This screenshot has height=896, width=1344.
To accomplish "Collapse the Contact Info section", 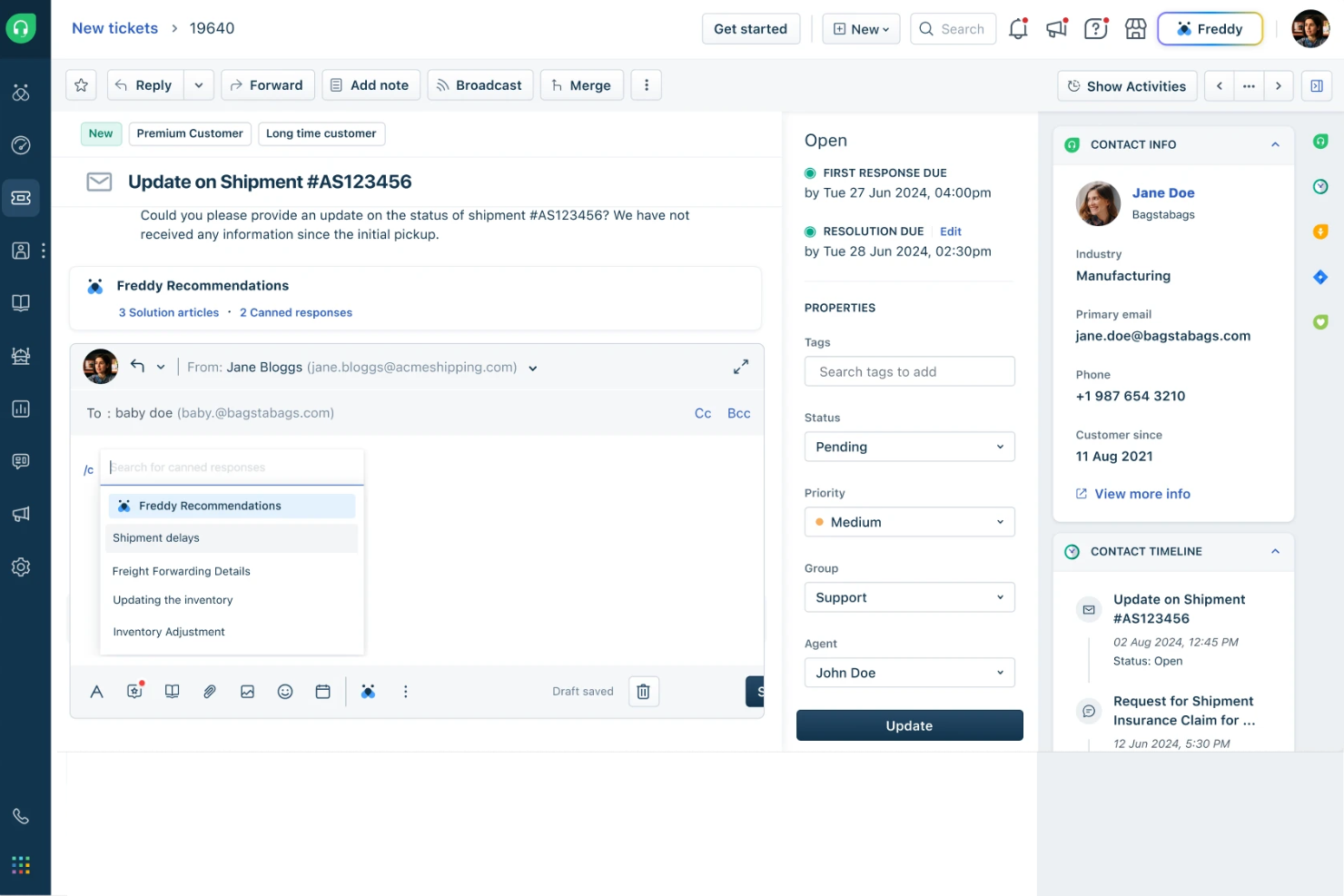I will (x=1275, y=144).
